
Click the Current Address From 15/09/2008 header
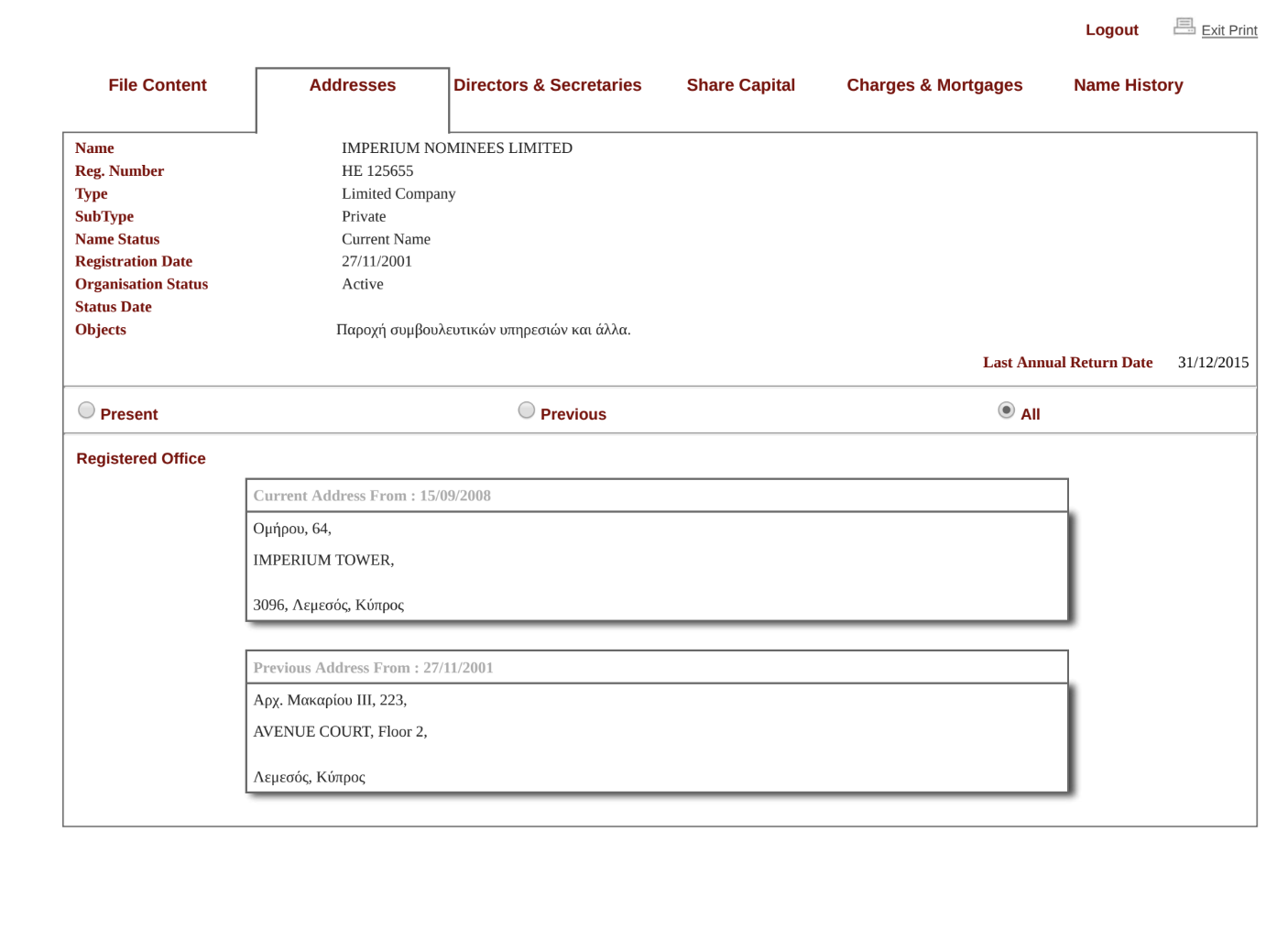coord(372,496)
